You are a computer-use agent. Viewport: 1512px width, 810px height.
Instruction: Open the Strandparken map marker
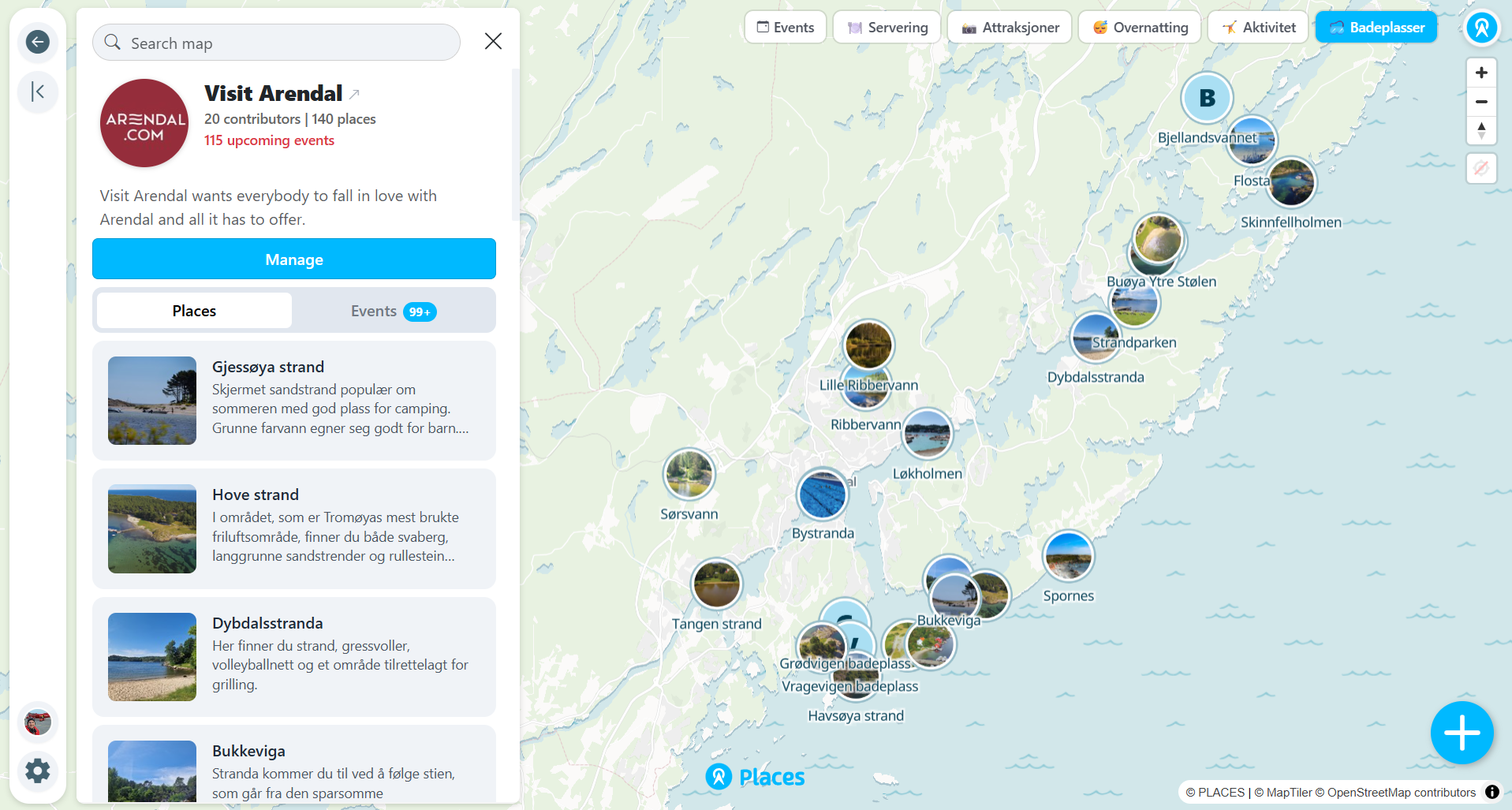point(1134,302)
